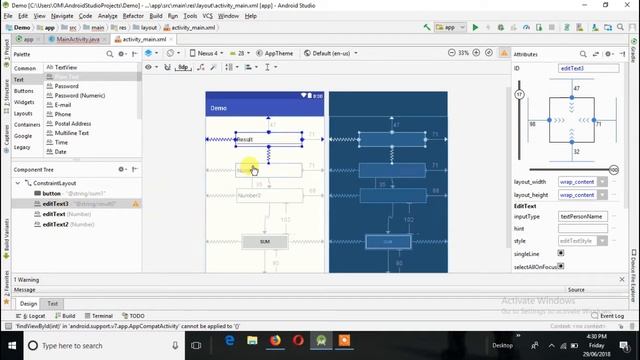The width and height of the screenshot is (640, 360).
Task: Search the Palette with magnifier icon
Action: coord(109,54)
